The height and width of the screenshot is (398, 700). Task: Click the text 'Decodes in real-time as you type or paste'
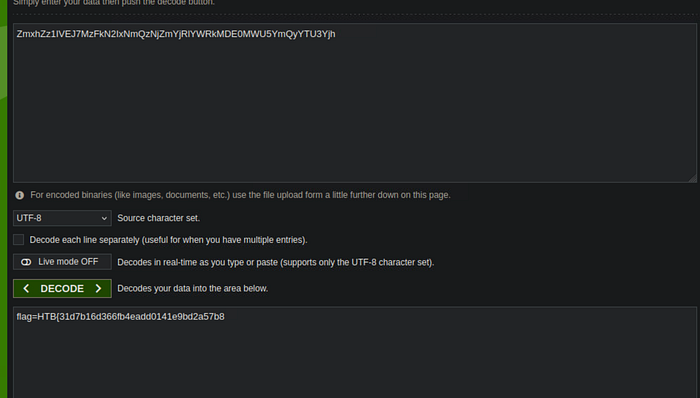(198, 262)
